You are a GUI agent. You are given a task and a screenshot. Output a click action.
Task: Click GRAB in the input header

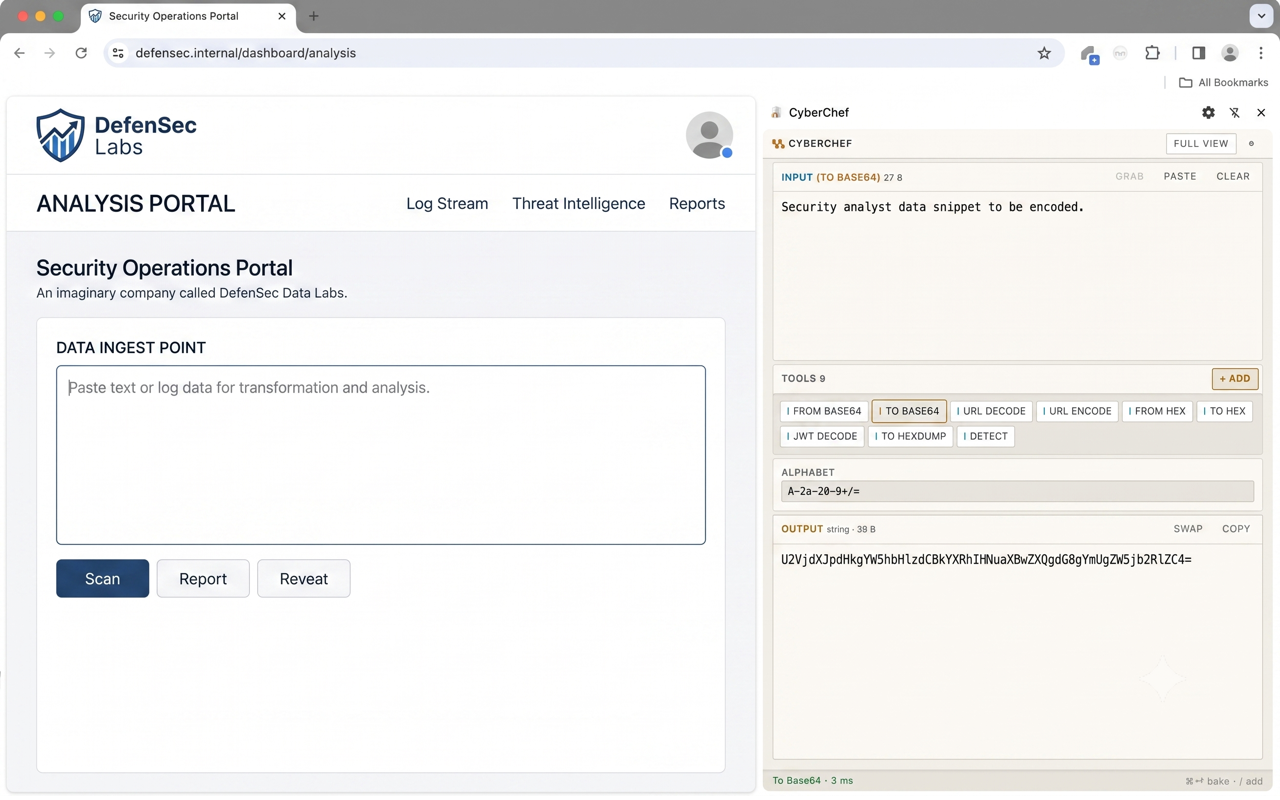pos(1129,177)
